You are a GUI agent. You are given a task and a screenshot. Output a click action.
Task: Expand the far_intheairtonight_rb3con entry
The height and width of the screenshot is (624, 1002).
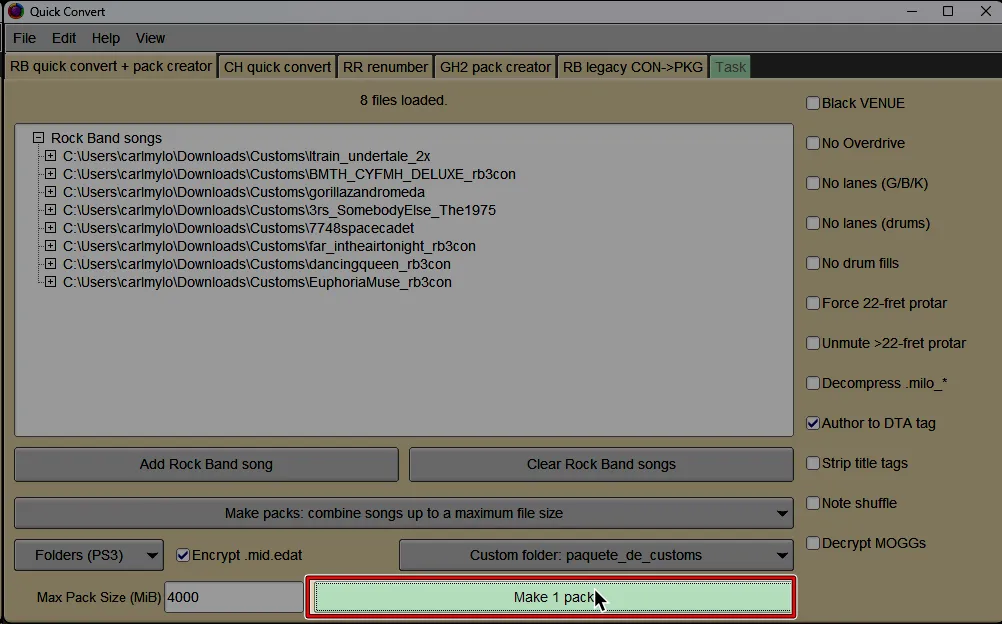50,246
